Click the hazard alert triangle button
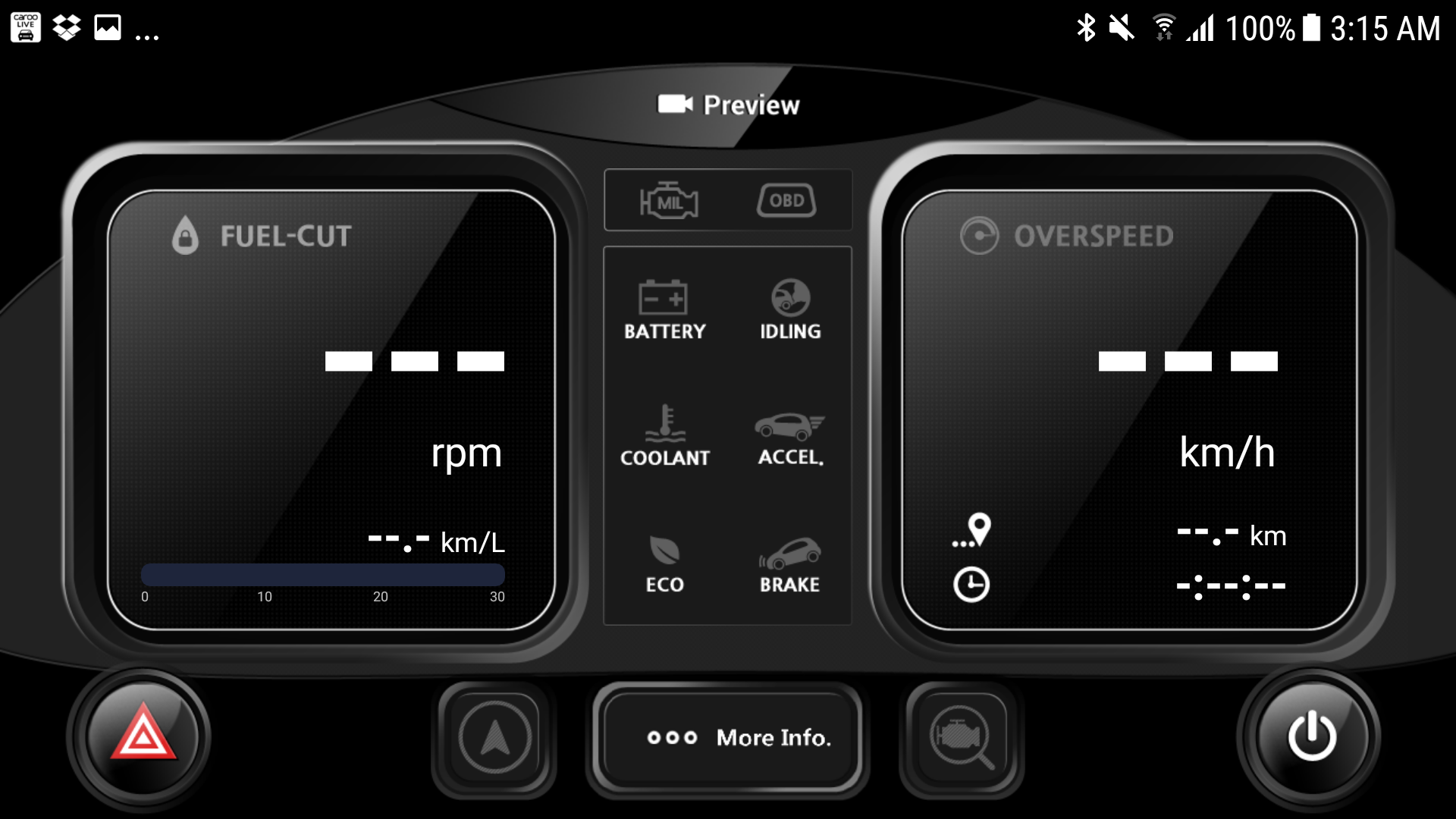Image resolution: width=1456 pixels, height=819 pixels. point(149,737)
